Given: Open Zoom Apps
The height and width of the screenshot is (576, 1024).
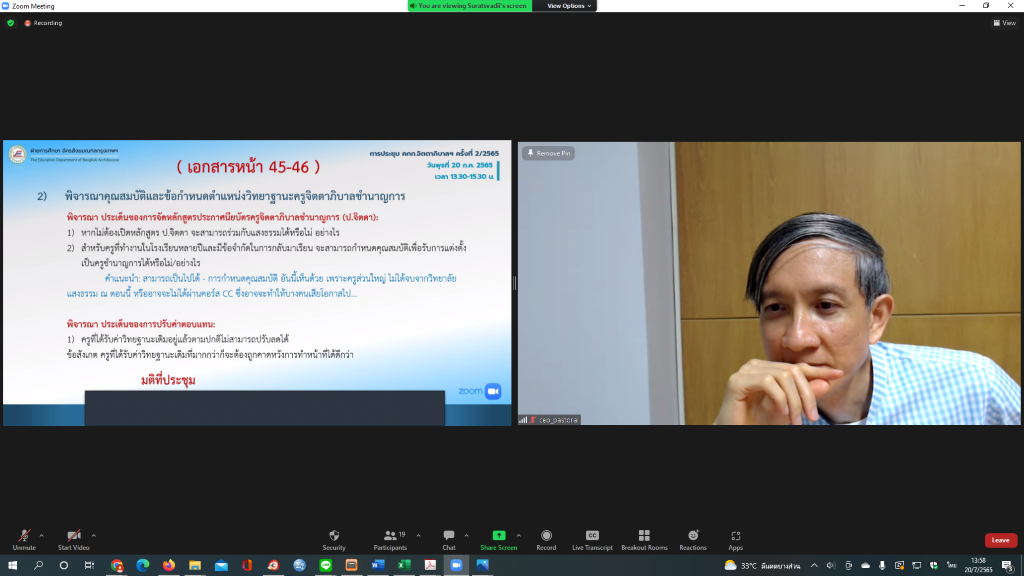Looking at the screenshot, I should pyautogui.click(x=735, y=539).
